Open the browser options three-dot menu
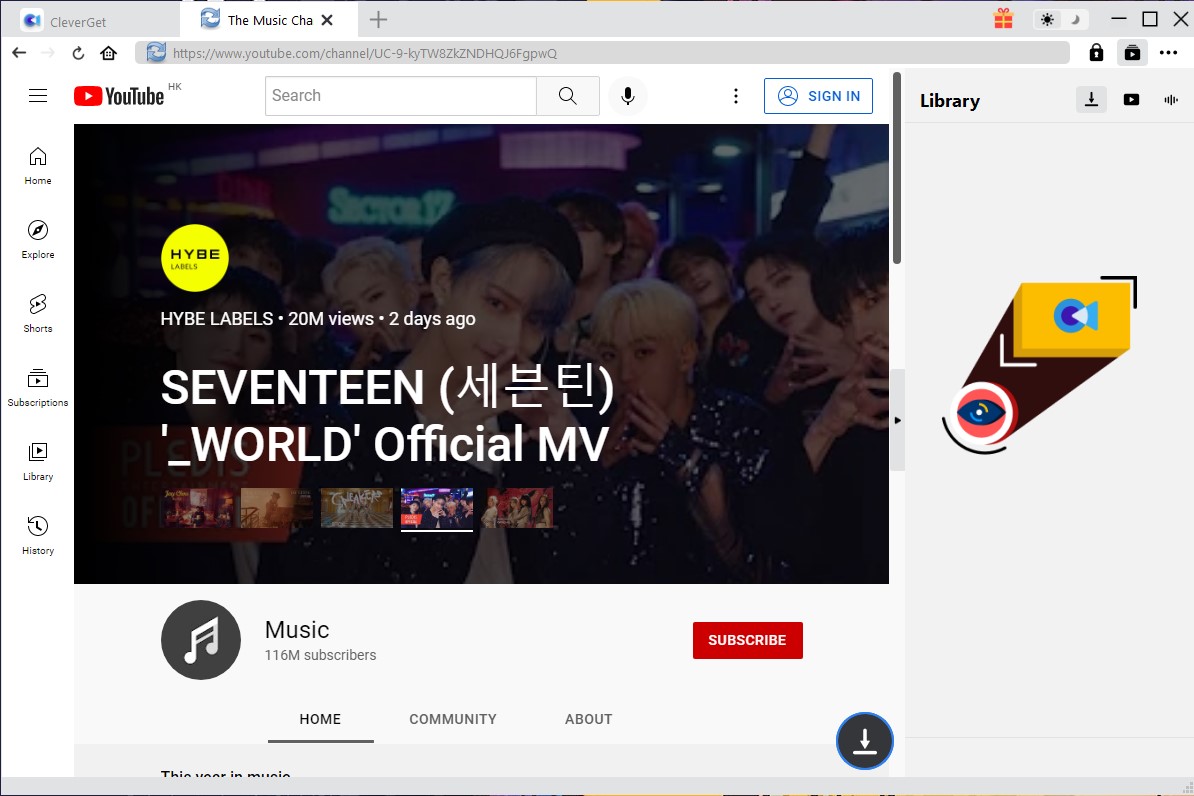This screenshot has width=1194, height=796. click(1170, 53)
